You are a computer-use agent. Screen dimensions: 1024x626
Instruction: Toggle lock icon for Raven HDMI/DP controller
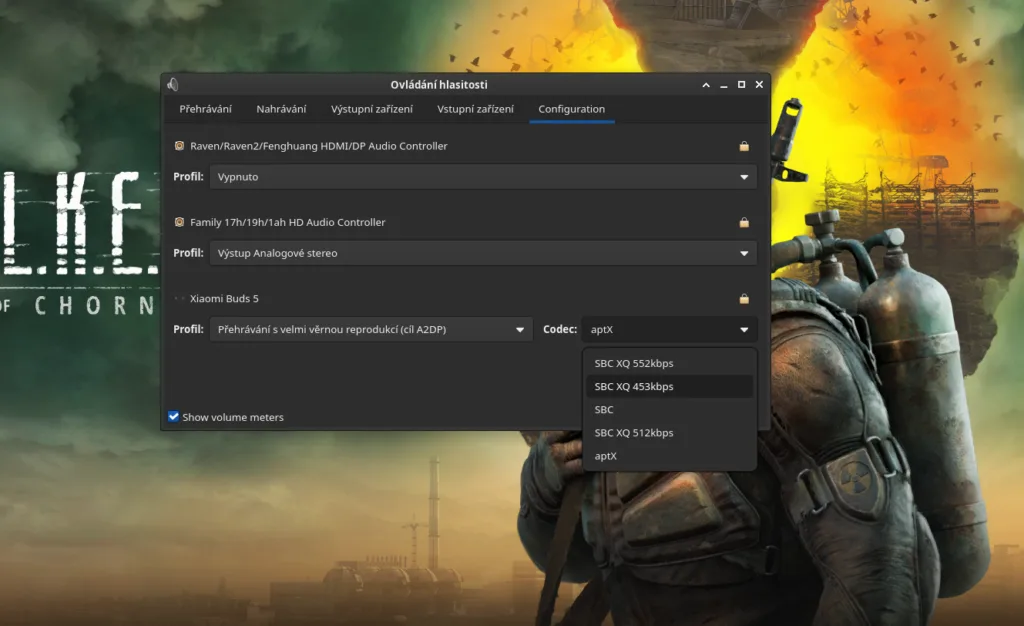(744, 146)
